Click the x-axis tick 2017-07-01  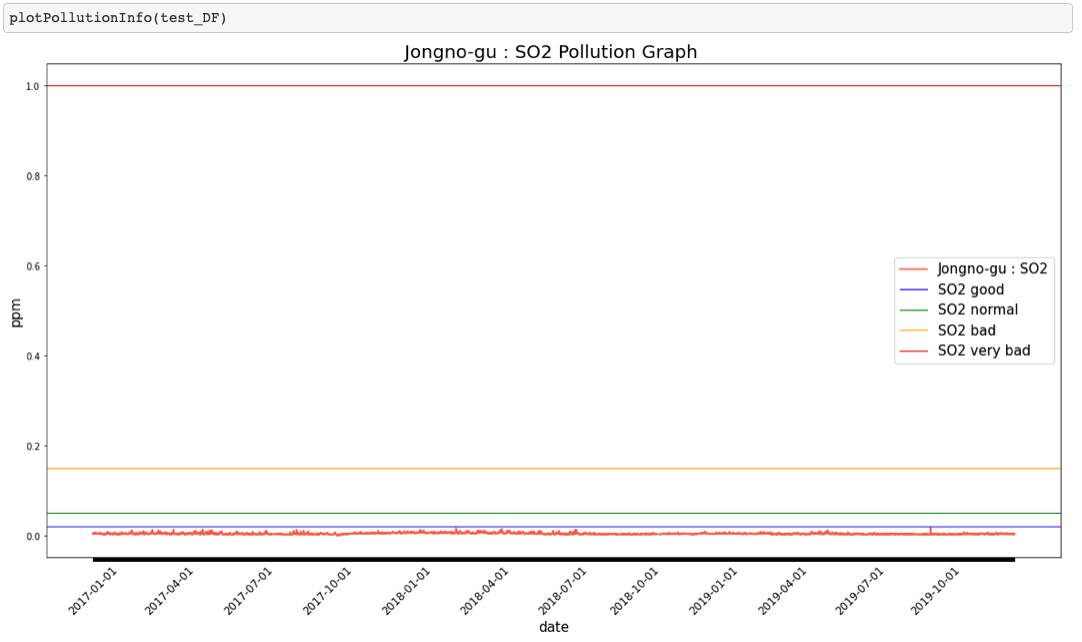pyautogui.click(x=248, y=592)
